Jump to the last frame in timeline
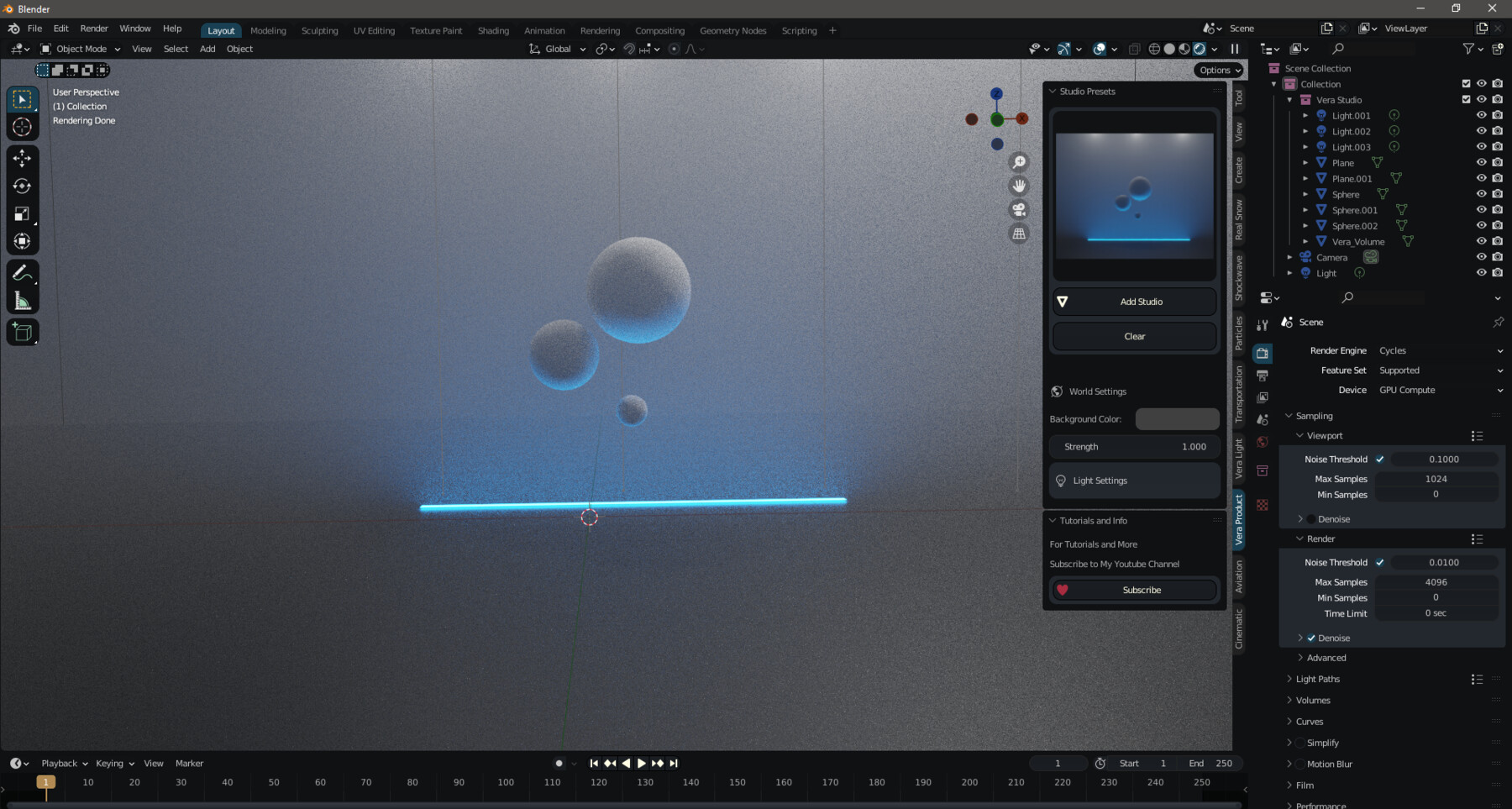The width and height of the screenshot is (1512, 809). click(x=672, y=763)
